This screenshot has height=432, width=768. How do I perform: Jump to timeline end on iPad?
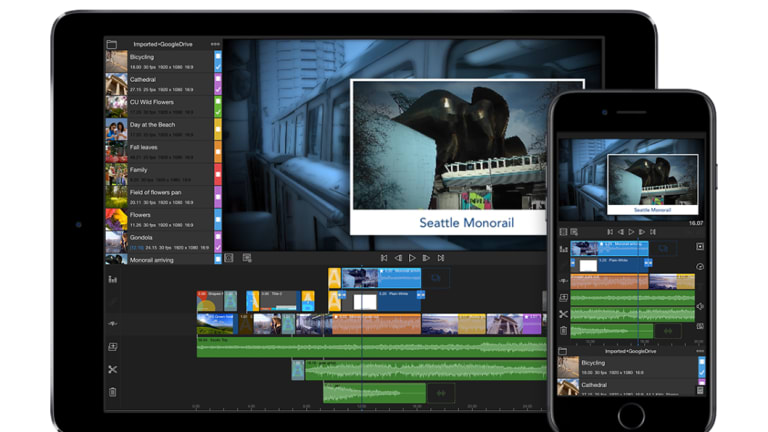click(441, 258)
